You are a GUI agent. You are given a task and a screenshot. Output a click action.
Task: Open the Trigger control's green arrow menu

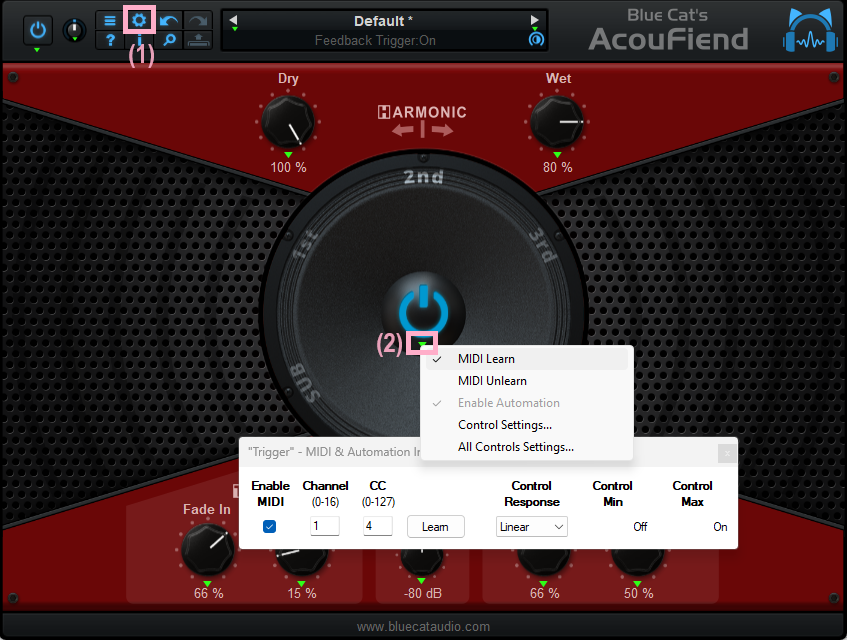pos(422,343)
